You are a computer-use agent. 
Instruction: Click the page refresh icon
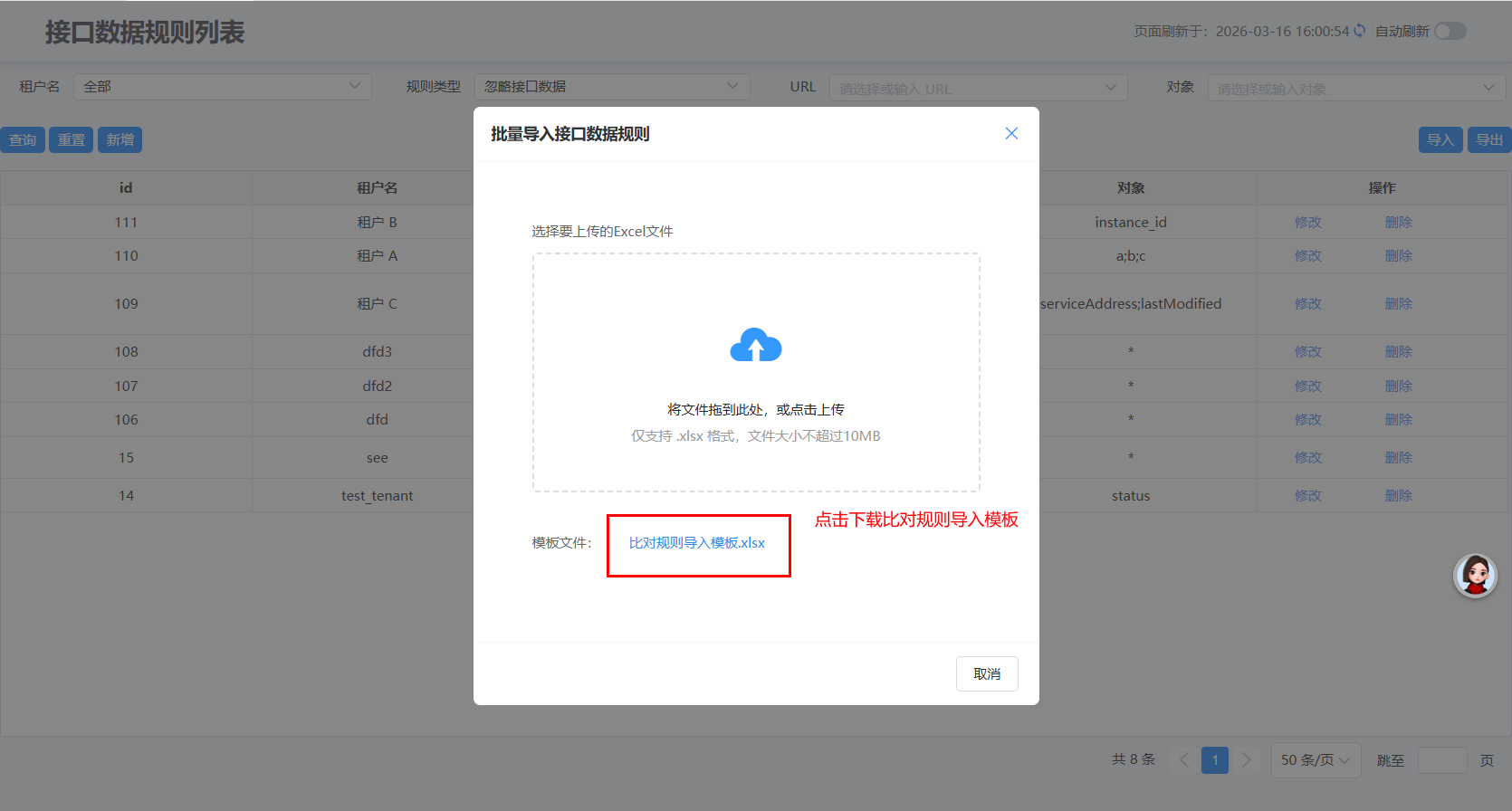(1359, 31)
